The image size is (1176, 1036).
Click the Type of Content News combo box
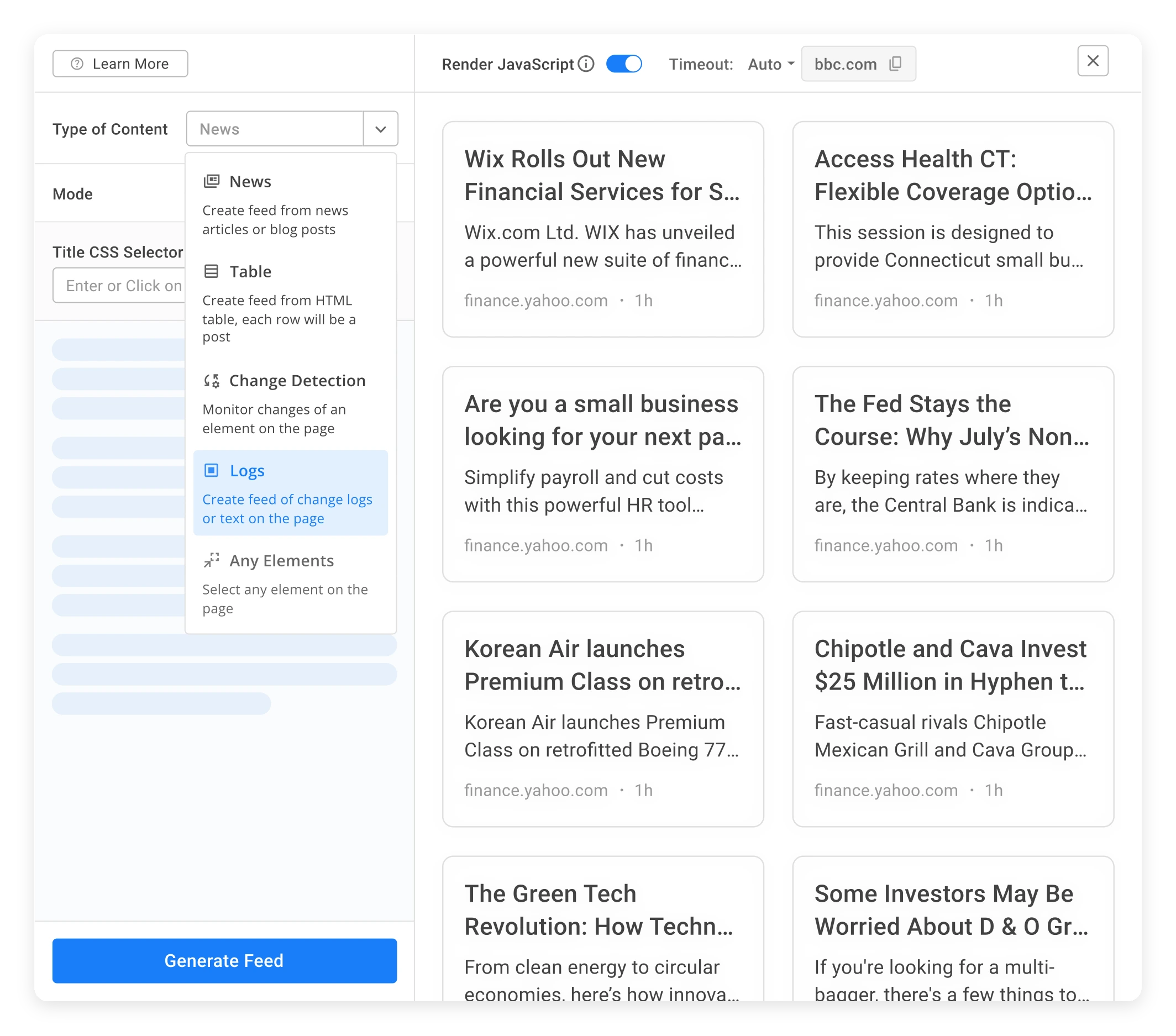[x=275, y=129]
